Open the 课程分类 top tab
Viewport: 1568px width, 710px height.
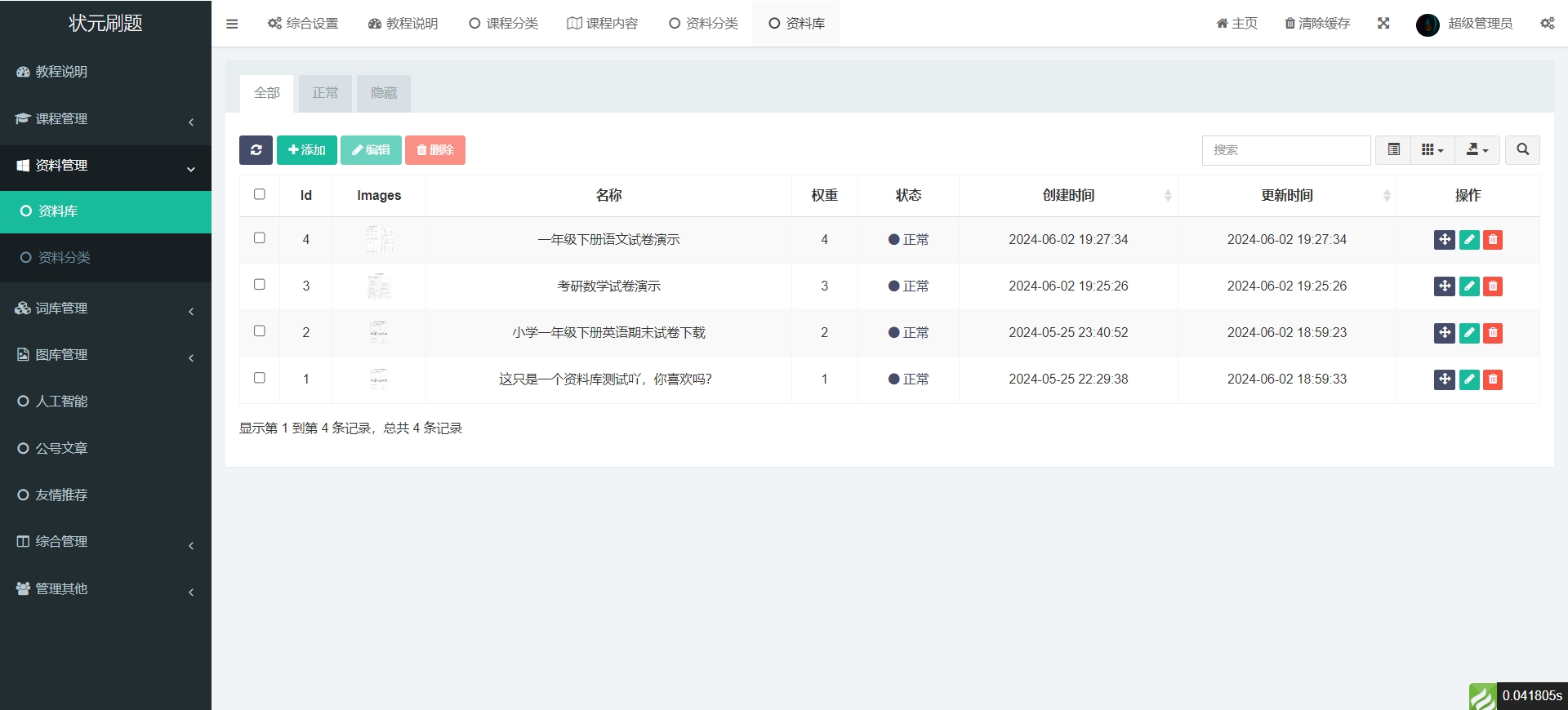[503, 24]
